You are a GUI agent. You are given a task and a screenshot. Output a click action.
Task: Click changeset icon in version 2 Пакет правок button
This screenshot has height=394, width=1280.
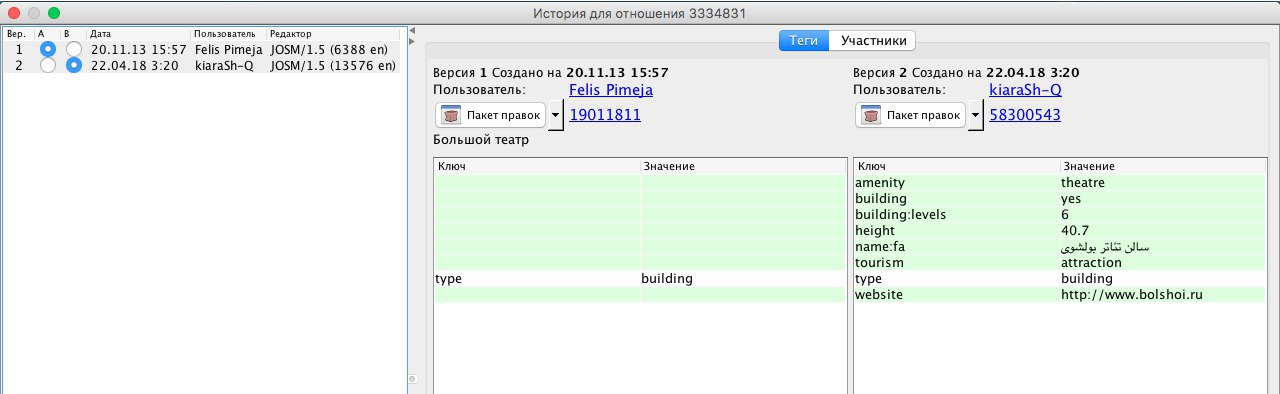click(x=870, y=115)
